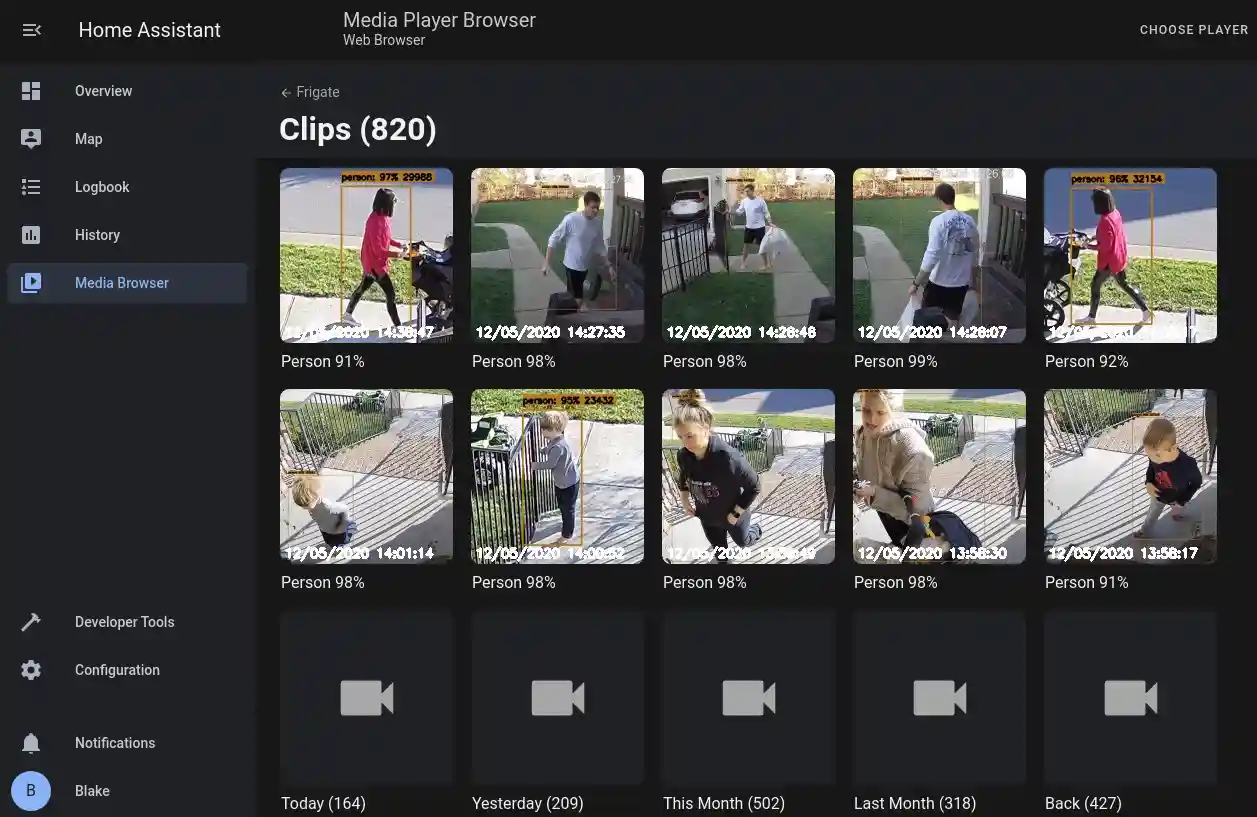Play the Person 91% clip at 13:58:17
Image resolution: width=1257 pixels, height=817 pixels.
point(1130,476)
